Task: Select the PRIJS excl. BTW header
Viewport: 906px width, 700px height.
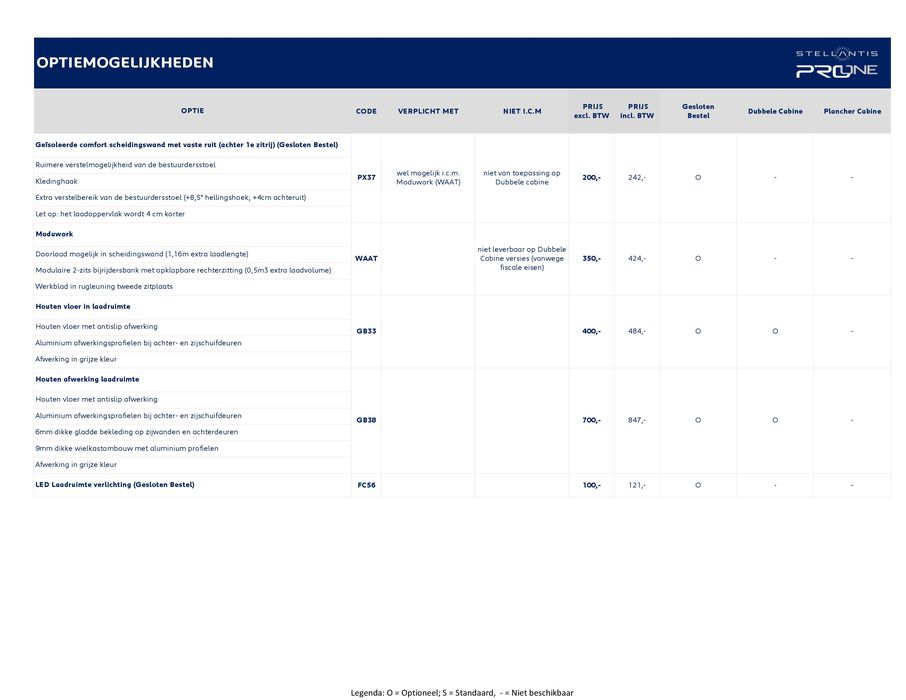Action: (x=591, y=111)
